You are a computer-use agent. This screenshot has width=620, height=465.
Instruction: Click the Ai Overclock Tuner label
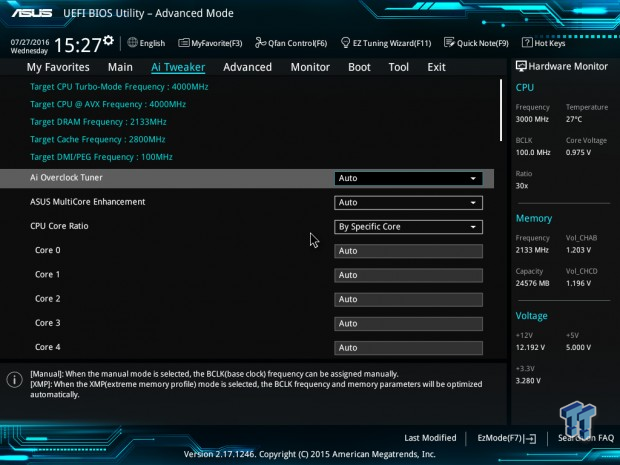coord(66,178)
